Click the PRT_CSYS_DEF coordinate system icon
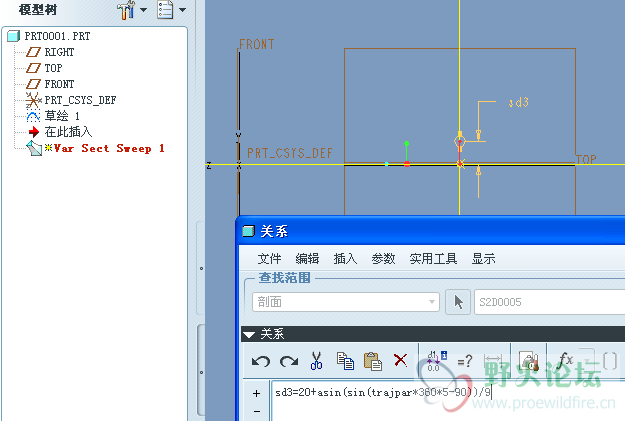 click(33, 100)
